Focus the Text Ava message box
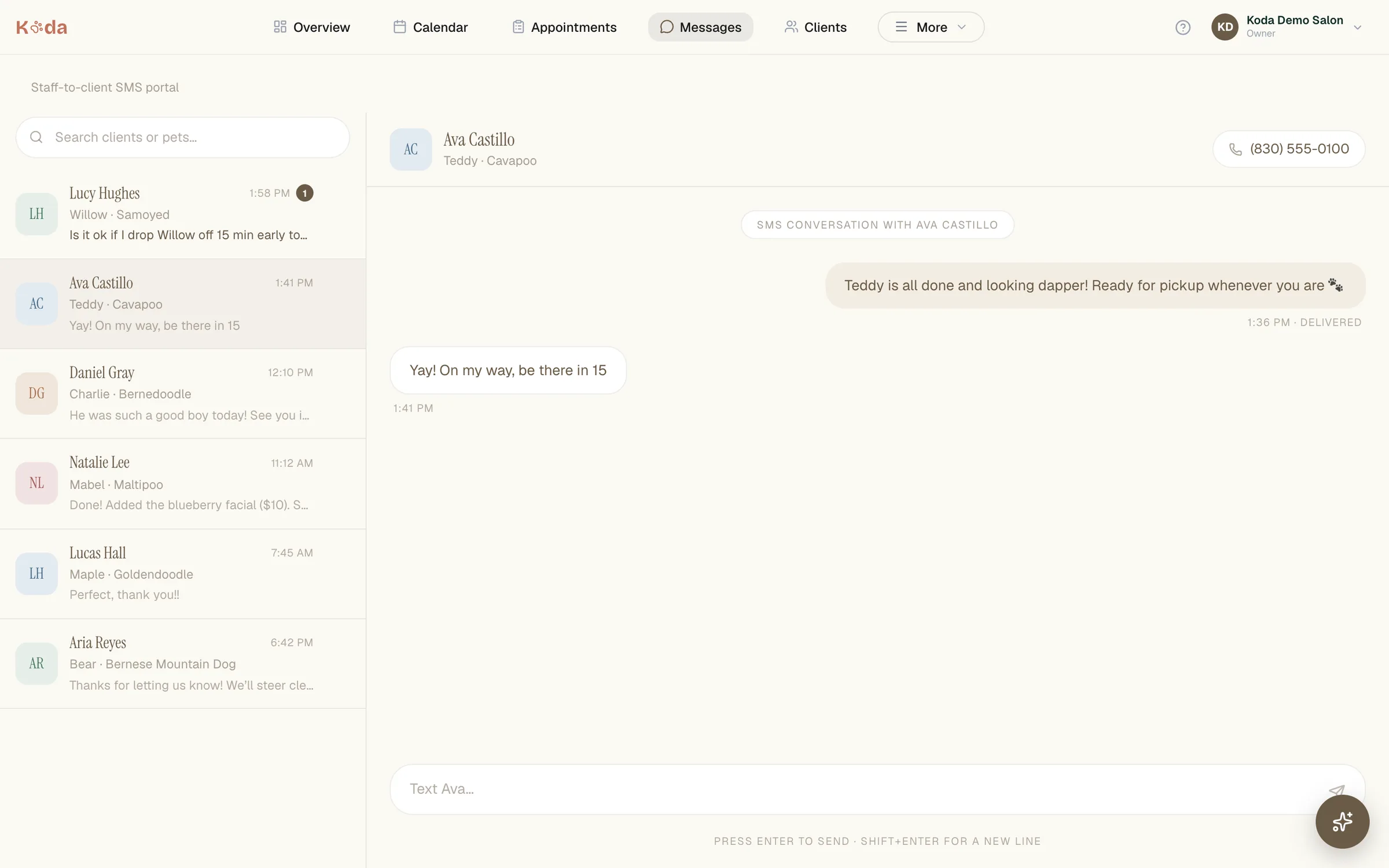 click(877, 789)
